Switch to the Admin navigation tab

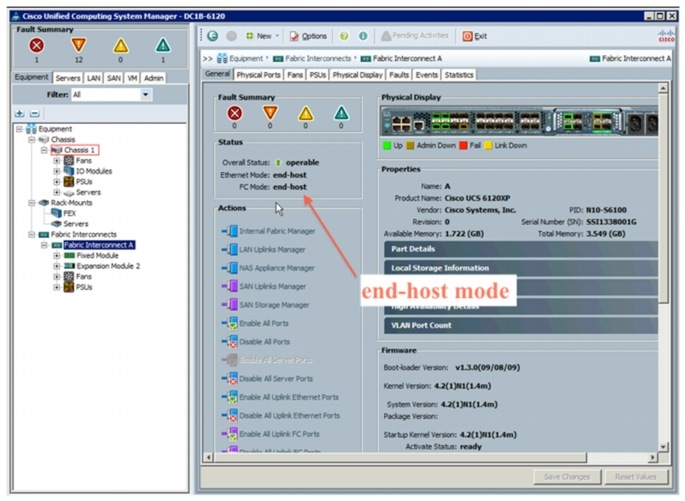pos(153,78)
